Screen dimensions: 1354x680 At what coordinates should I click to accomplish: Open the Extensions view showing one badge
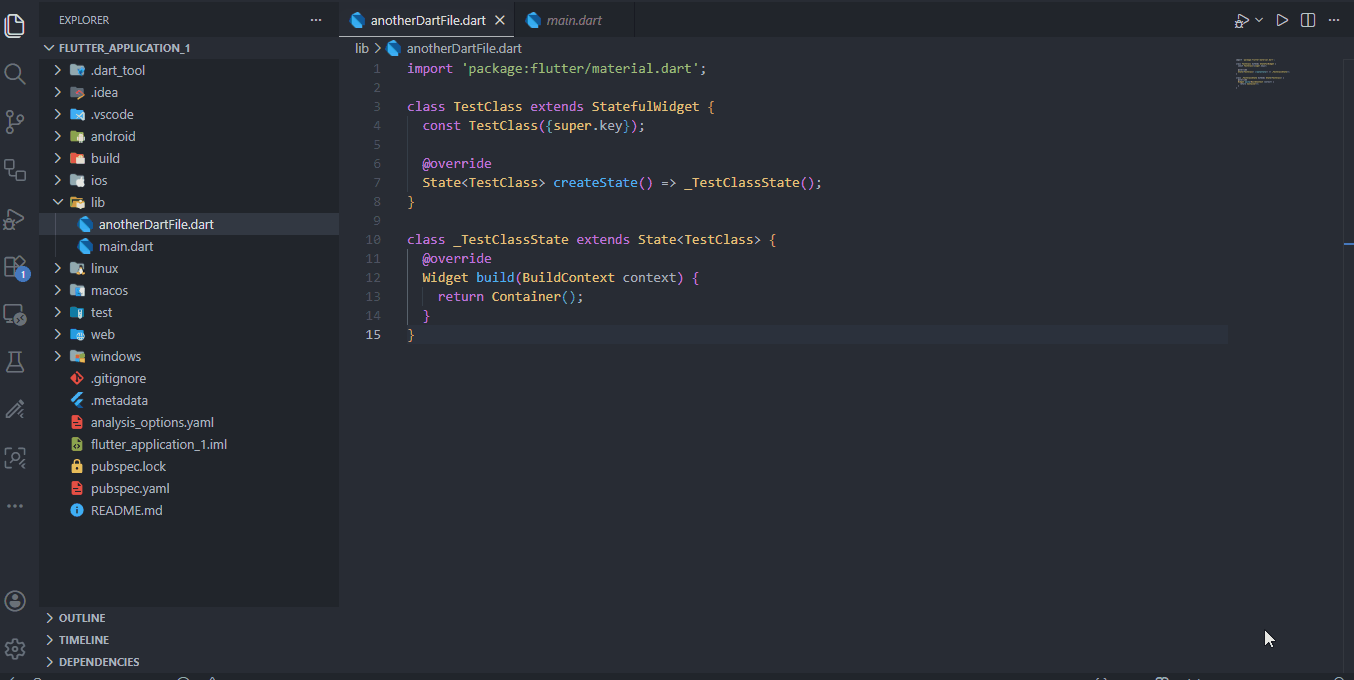(x=15, y=265)
